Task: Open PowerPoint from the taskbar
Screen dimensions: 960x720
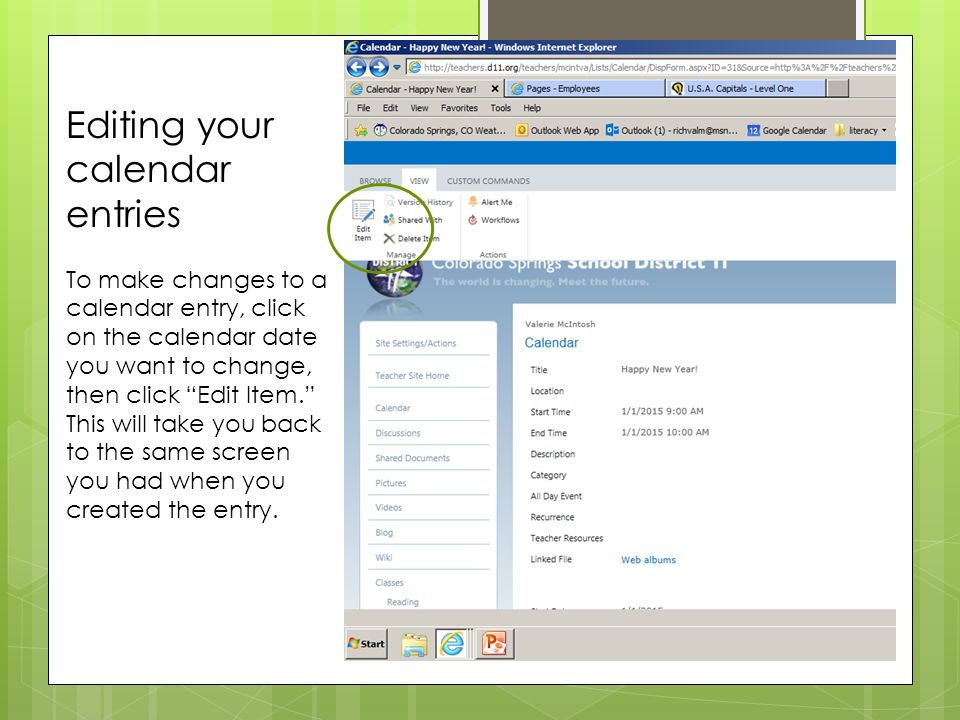Action: pyautogui.click(x=494, y=644)
